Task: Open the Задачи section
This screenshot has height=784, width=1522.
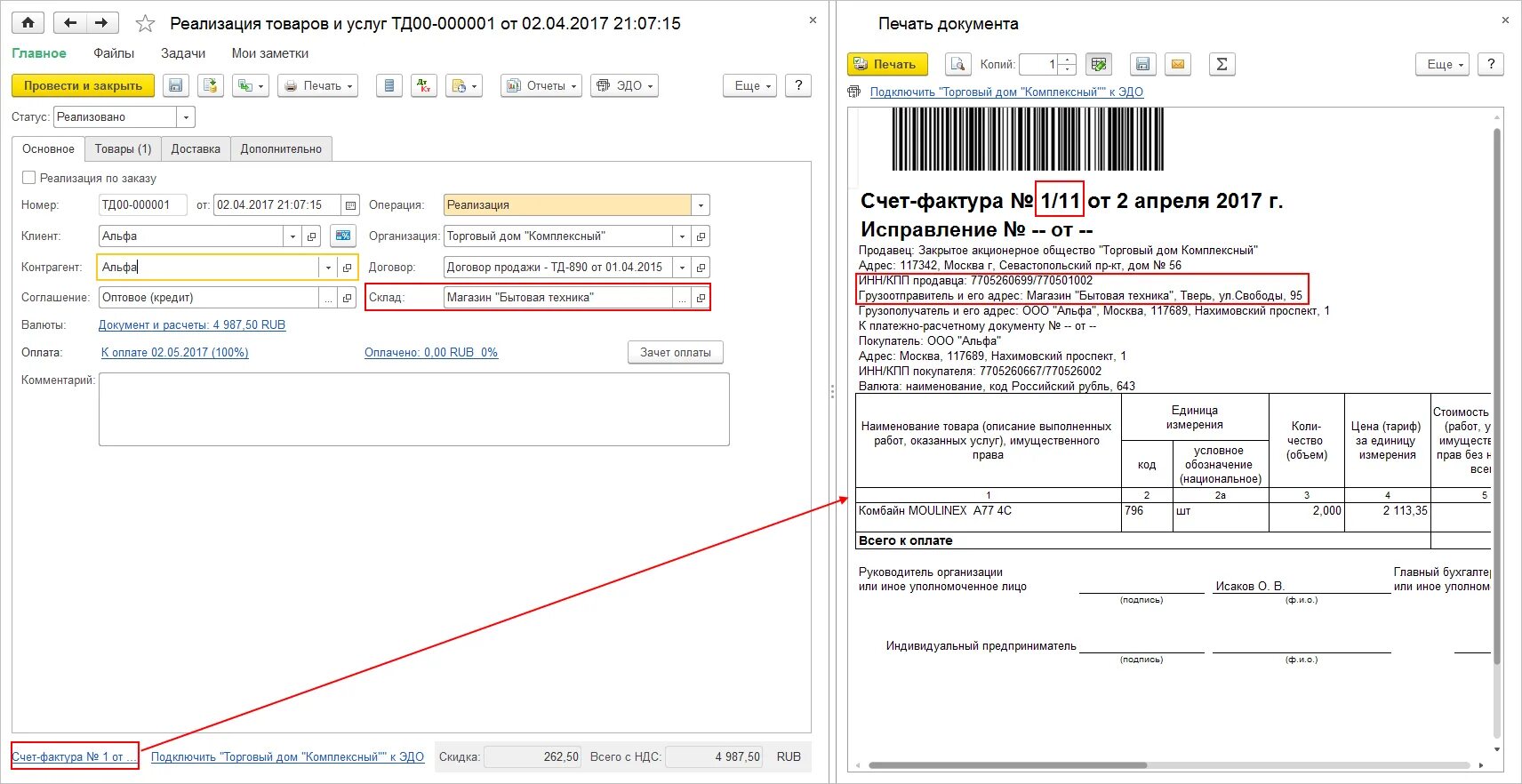Action: pyautogui.click(x=183, y=53)
